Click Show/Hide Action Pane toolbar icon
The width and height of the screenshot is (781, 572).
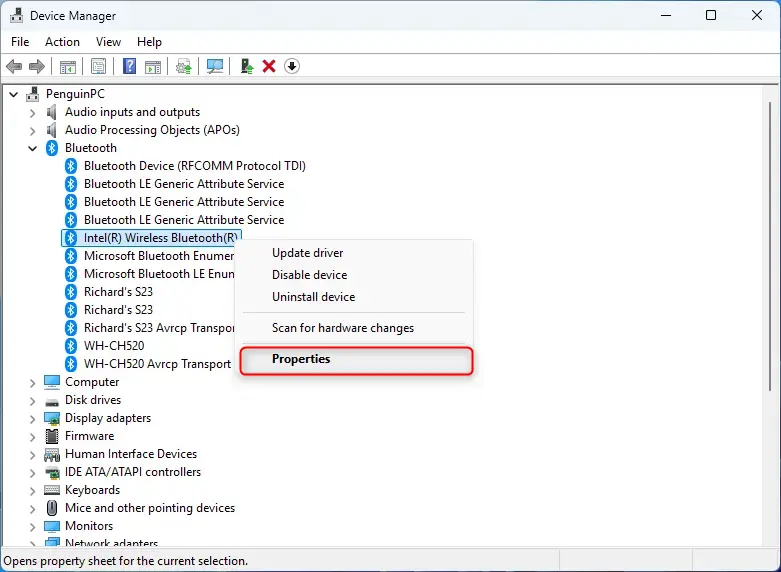153,66
